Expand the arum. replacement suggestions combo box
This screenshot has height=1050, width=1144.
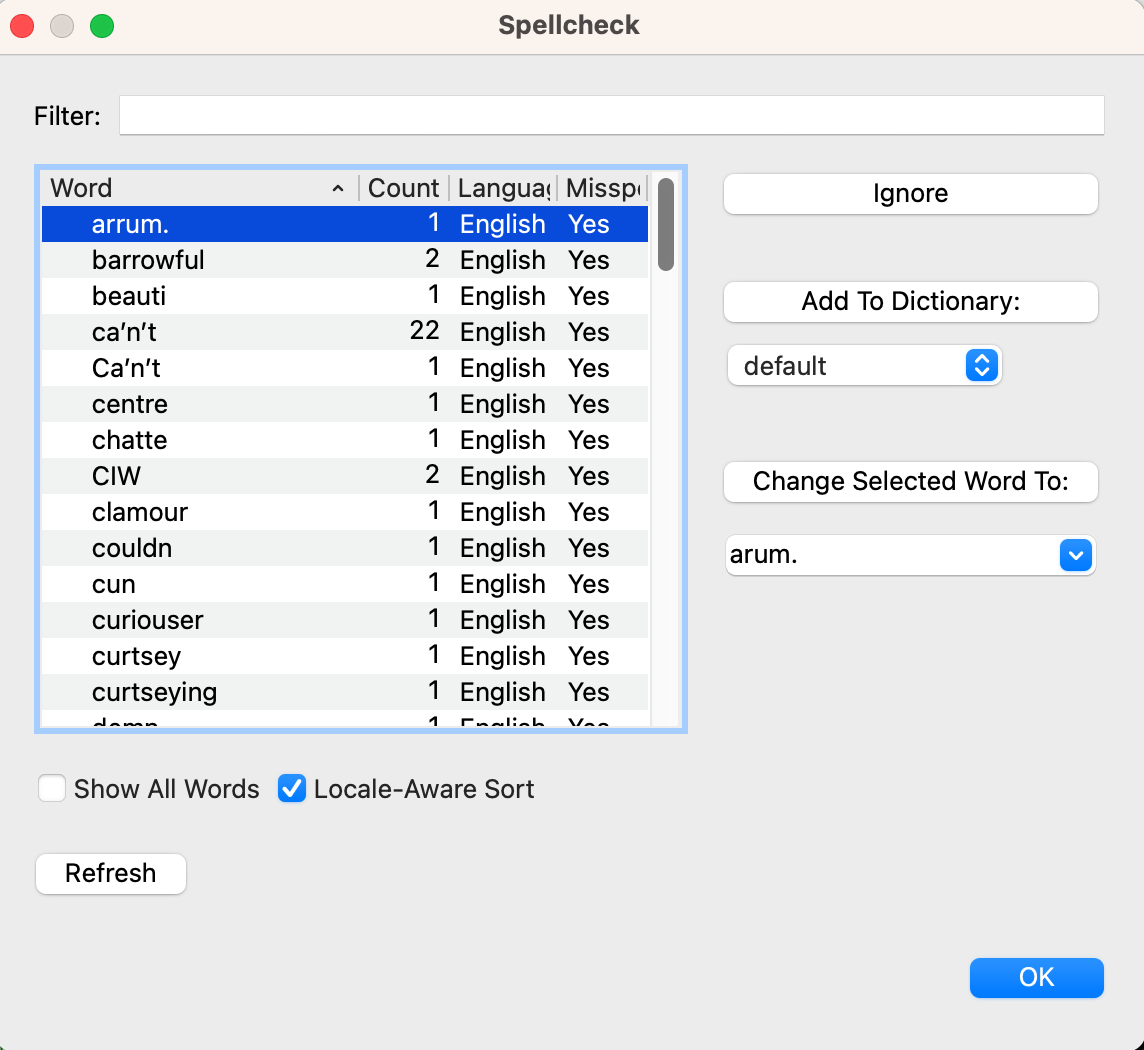1075,554
